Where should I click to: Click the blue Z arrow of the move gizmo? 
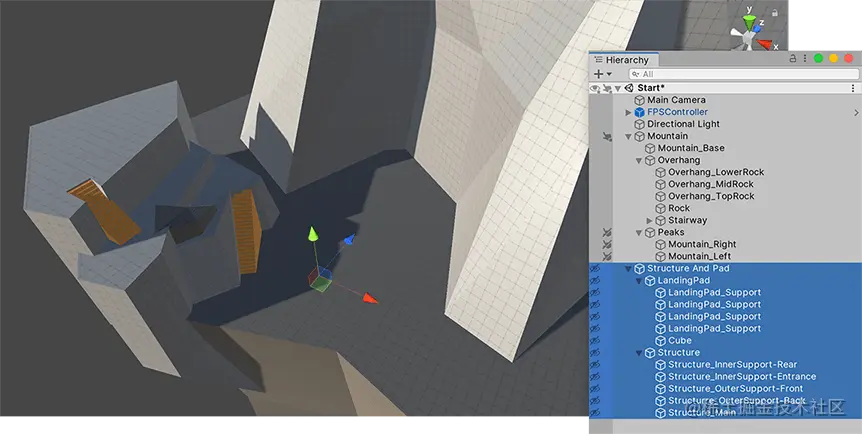click(349, 239)
